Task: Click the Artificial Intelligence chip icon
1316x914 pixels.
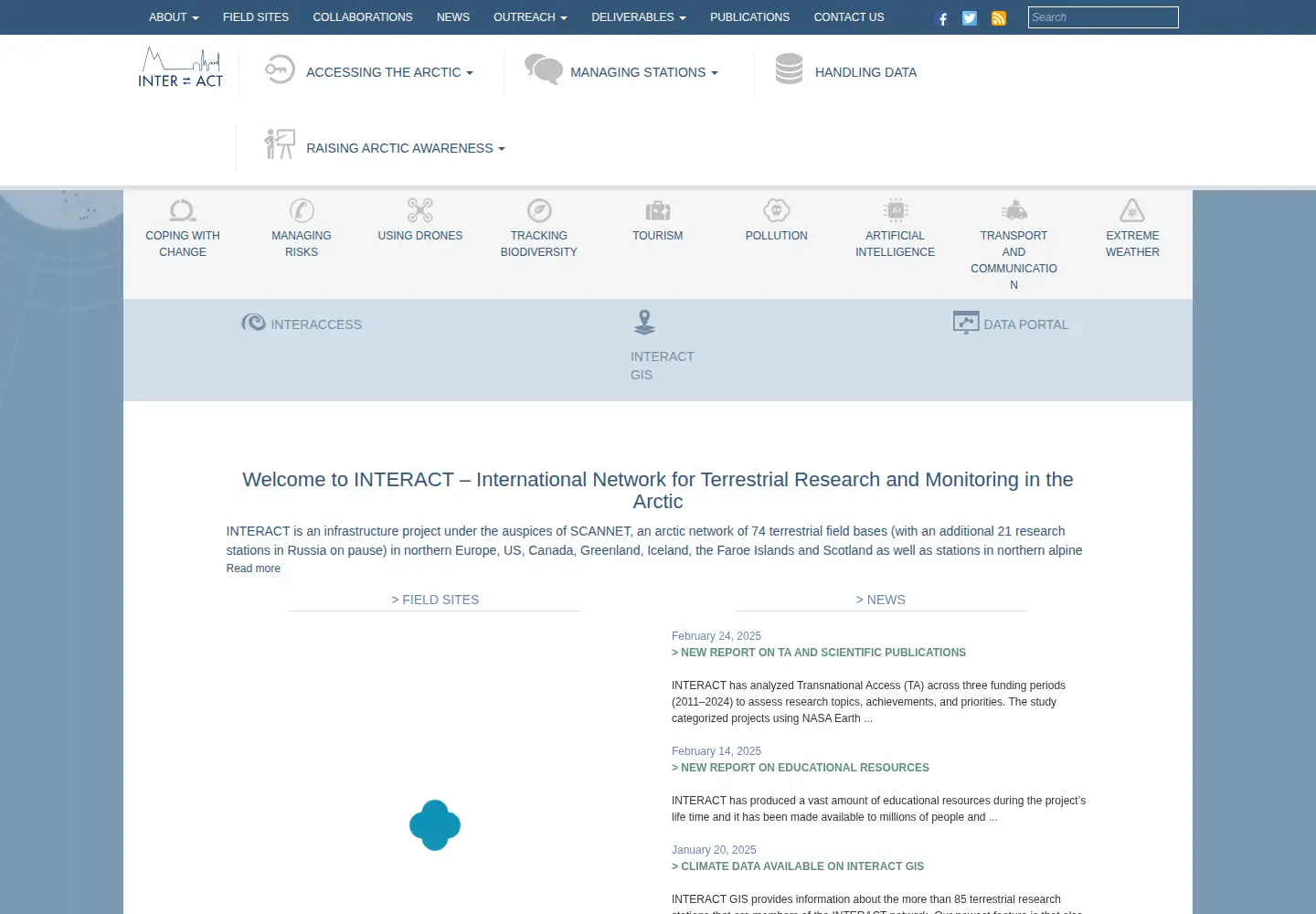Action: click(896, 211)
